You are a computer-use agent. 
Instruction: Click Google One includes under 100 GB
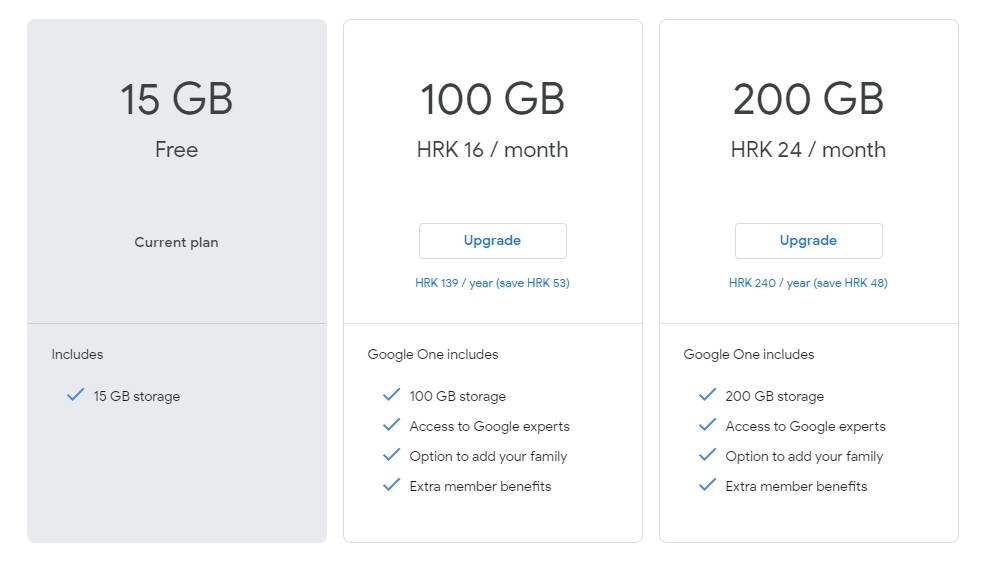click(x=433, y=355)
